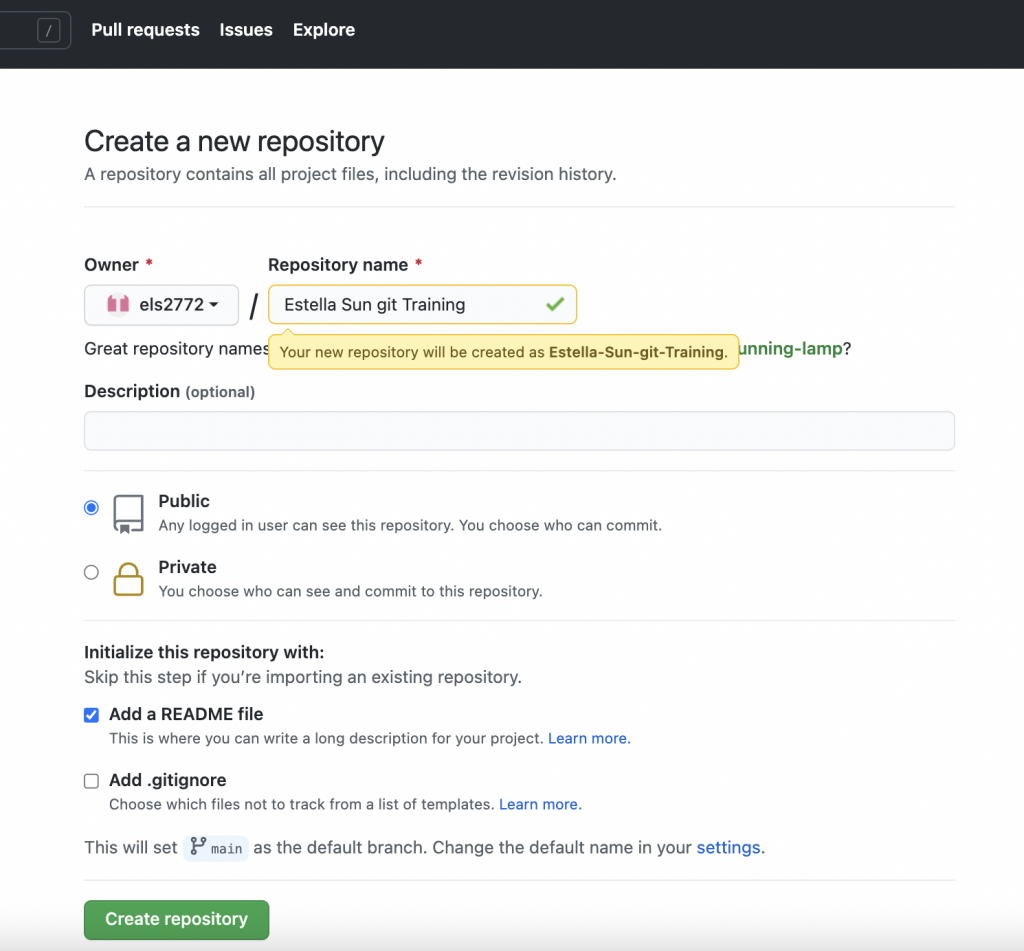Click the slash search shortcut icon
This screenshot has width=1024, height=951.
tap(49, 30)
